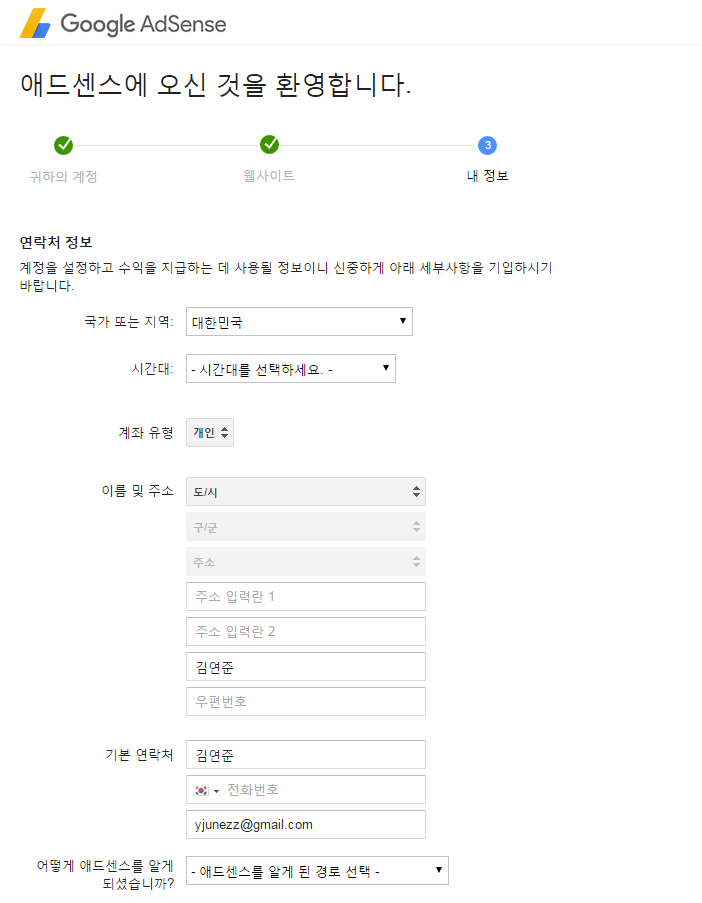Open the 계좌 유형 dropdown set to 개인
Viewport: 702px width, 903px height.
[x=210, y=432]
